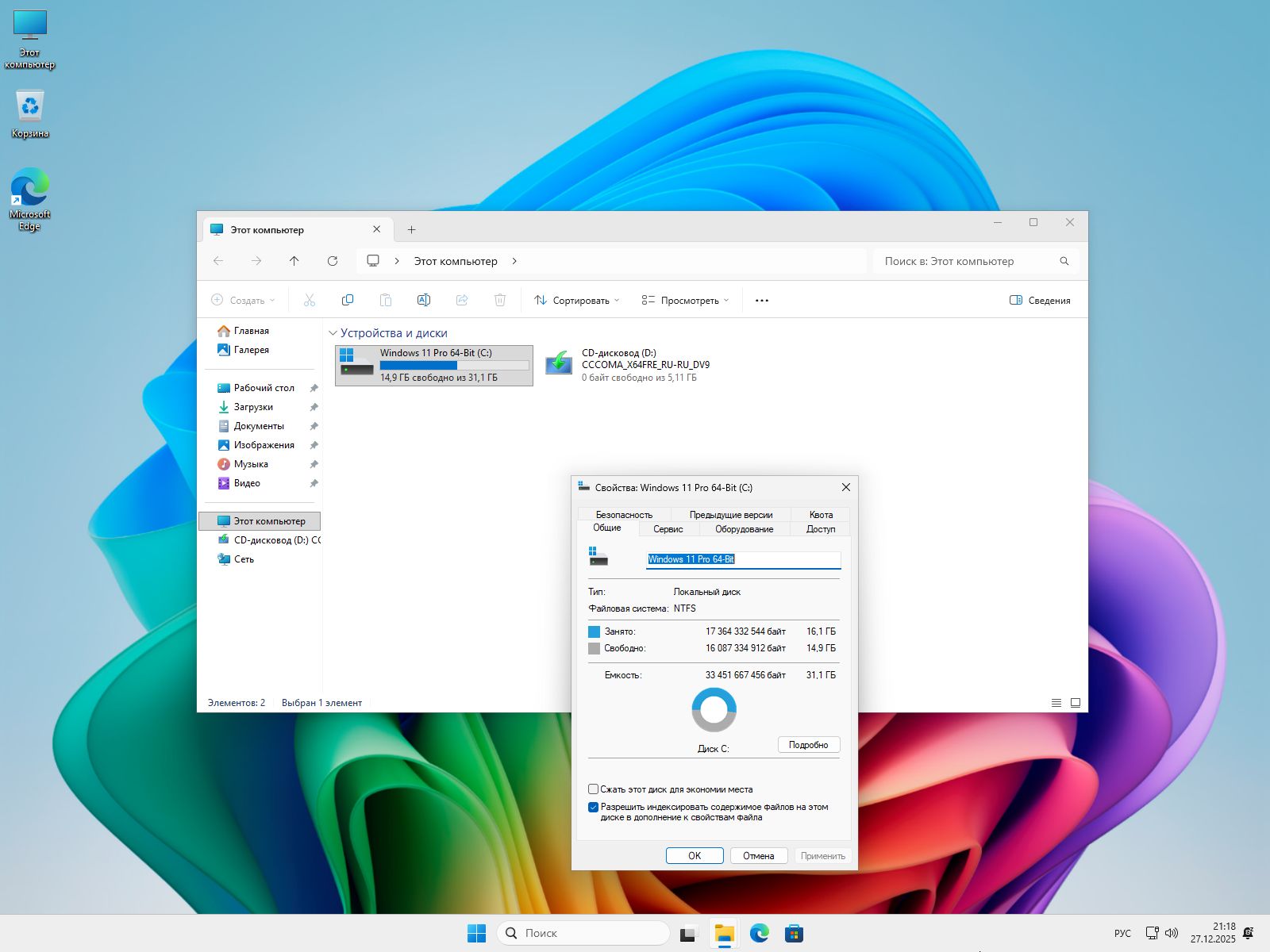Collapse the Устройства и диски group
This screenshot has height=952, width=1270.
click(x=333, y=333)
